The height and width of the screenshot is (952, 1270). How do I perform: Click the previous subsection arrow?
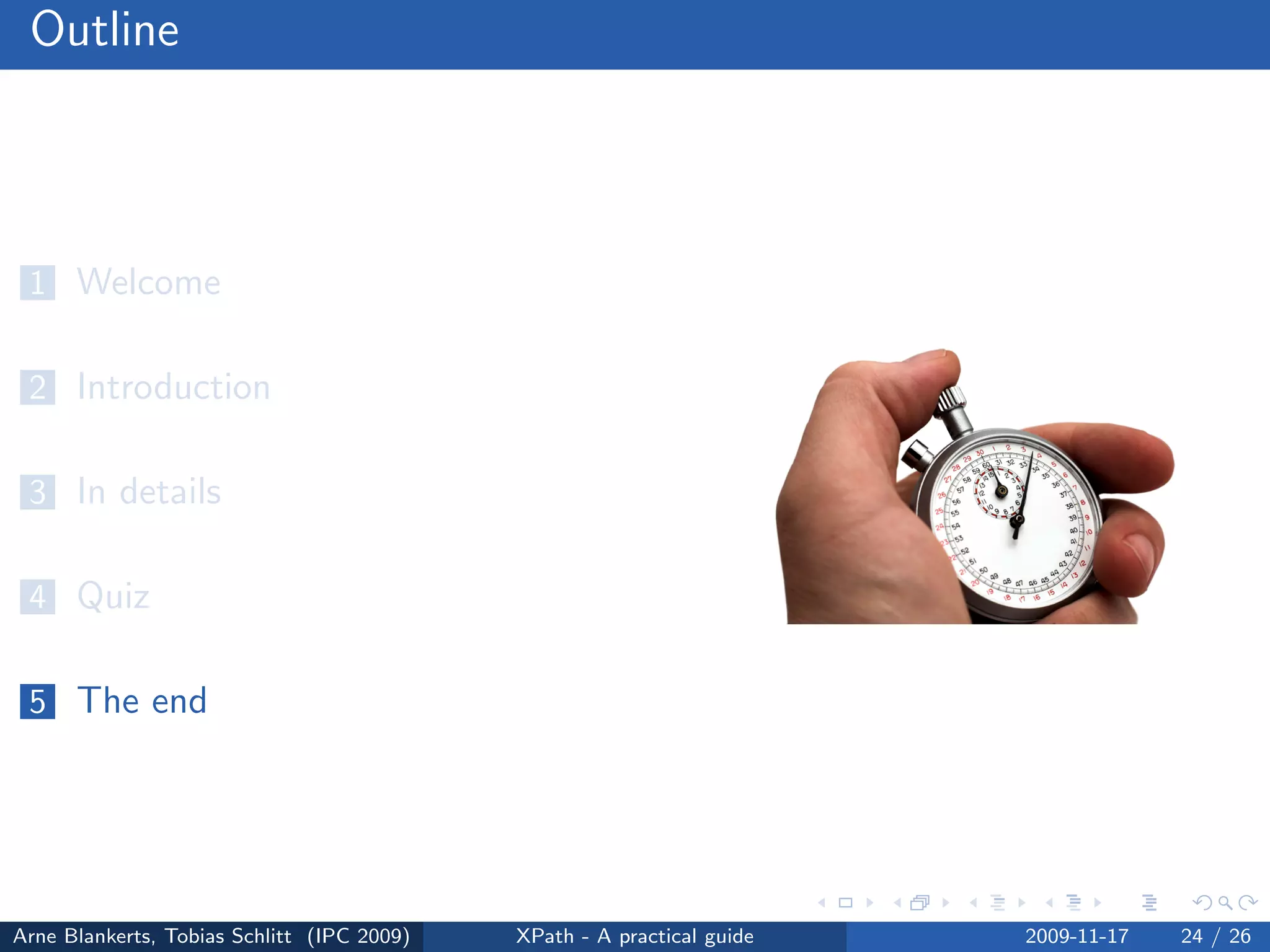(973, 903)
